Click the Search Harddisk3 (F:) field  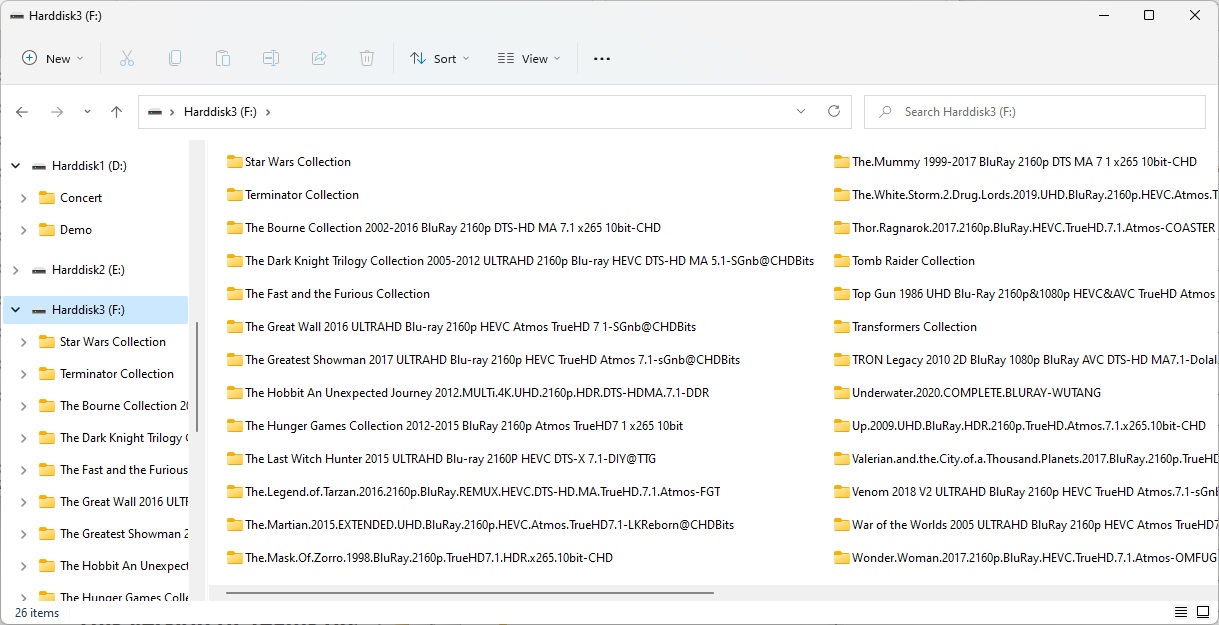[x=1035, y=112]
